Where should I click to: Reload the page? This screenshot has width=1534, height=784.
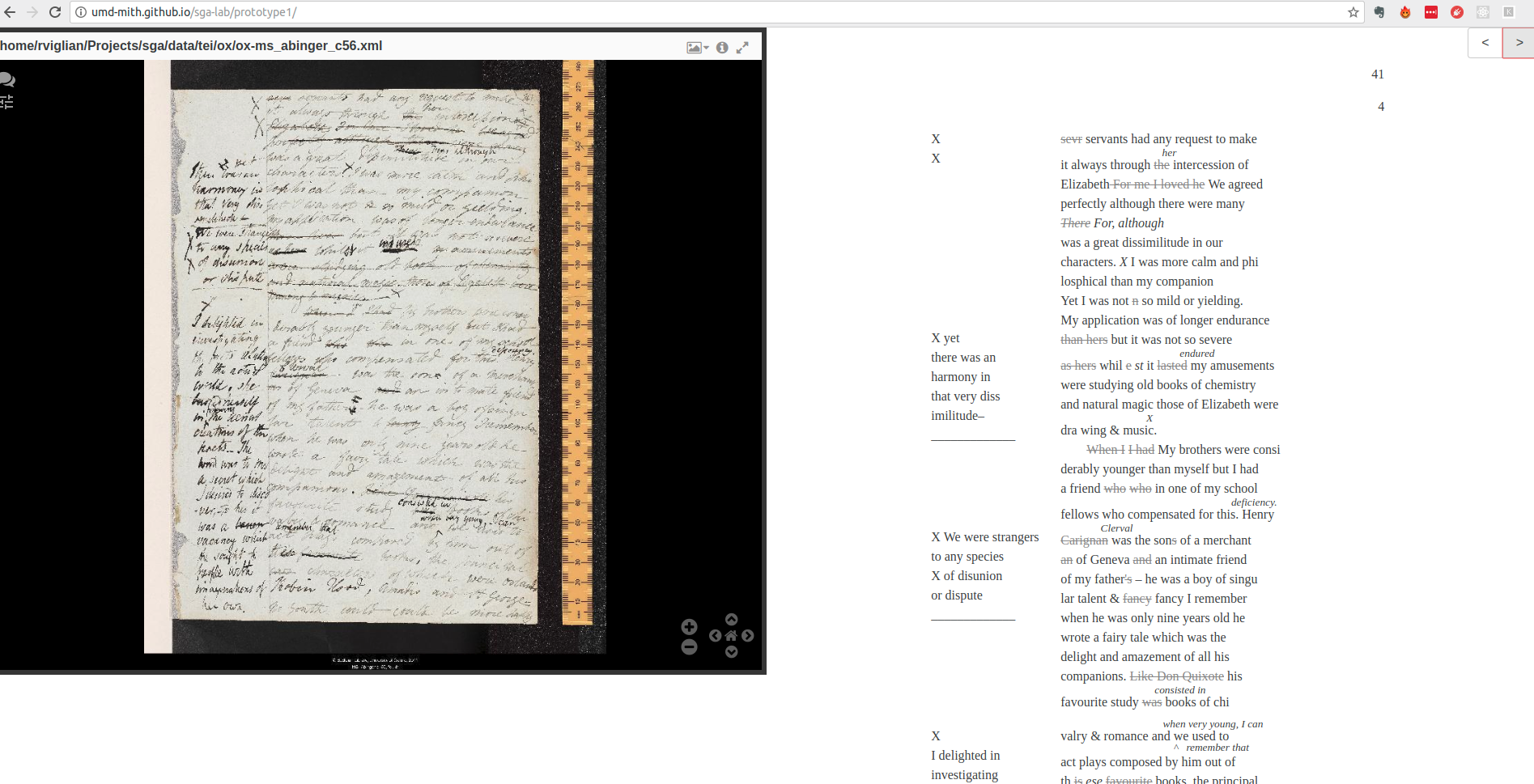pos(55,12)
